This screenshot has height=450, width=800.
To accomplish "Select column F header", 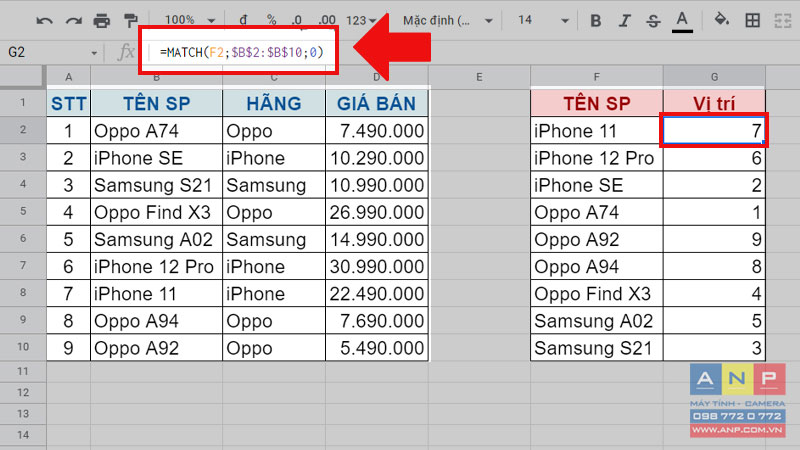I will [596, 77].
